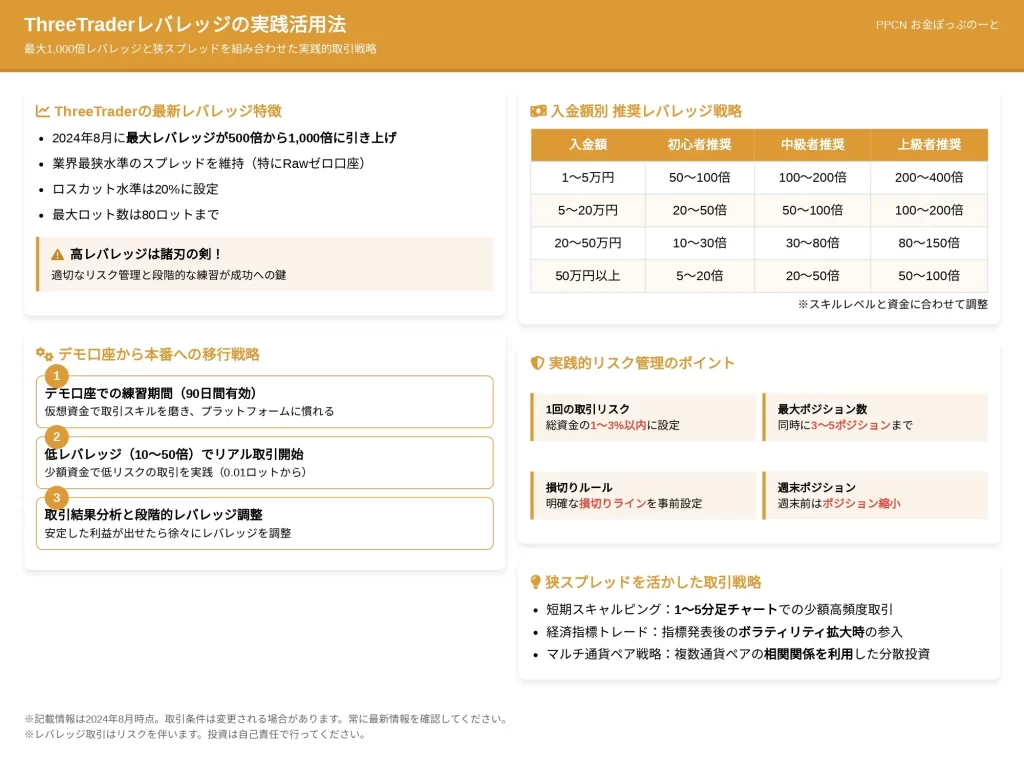Viewport: 1024px width, 759px height.
Task: Select the "5〜20万円" deposit row label
Action: click(x=588, y=210)
